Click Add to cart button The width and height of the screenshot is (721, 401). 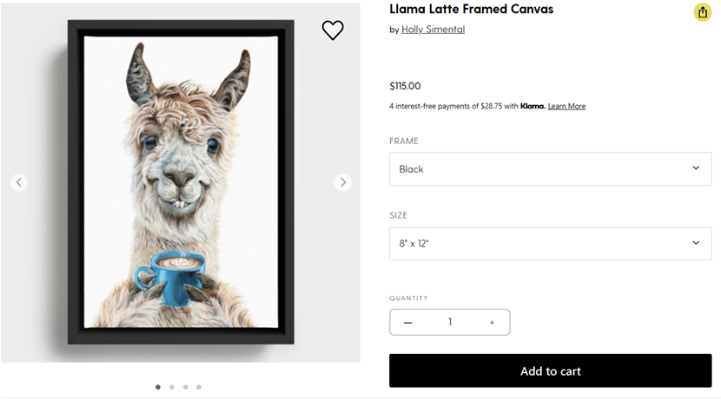click(550, 371)
